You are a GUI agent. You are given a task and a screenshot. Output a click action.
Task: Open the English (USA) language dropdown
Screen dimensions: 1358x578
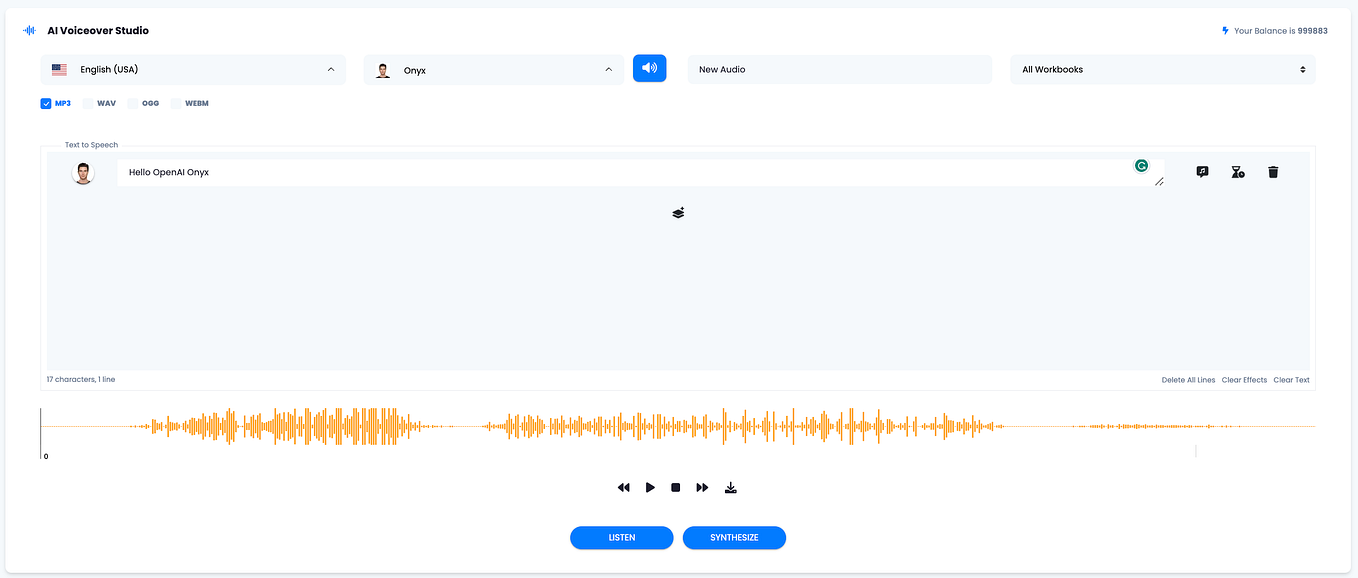pyautogui.click(x=193, y=69)
